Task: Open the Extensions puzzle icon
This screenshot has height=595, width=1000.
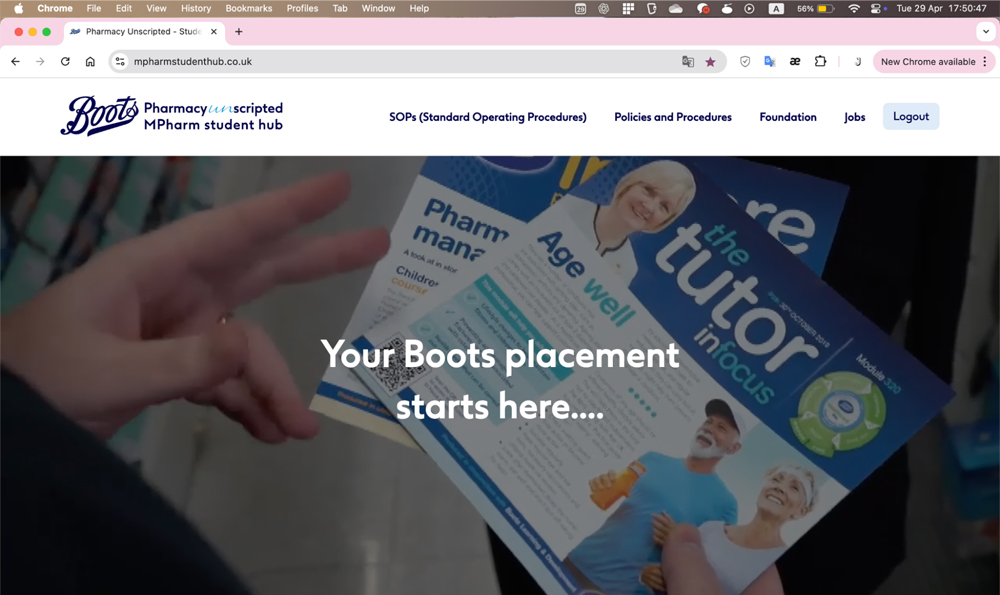Action: point(820,62)
